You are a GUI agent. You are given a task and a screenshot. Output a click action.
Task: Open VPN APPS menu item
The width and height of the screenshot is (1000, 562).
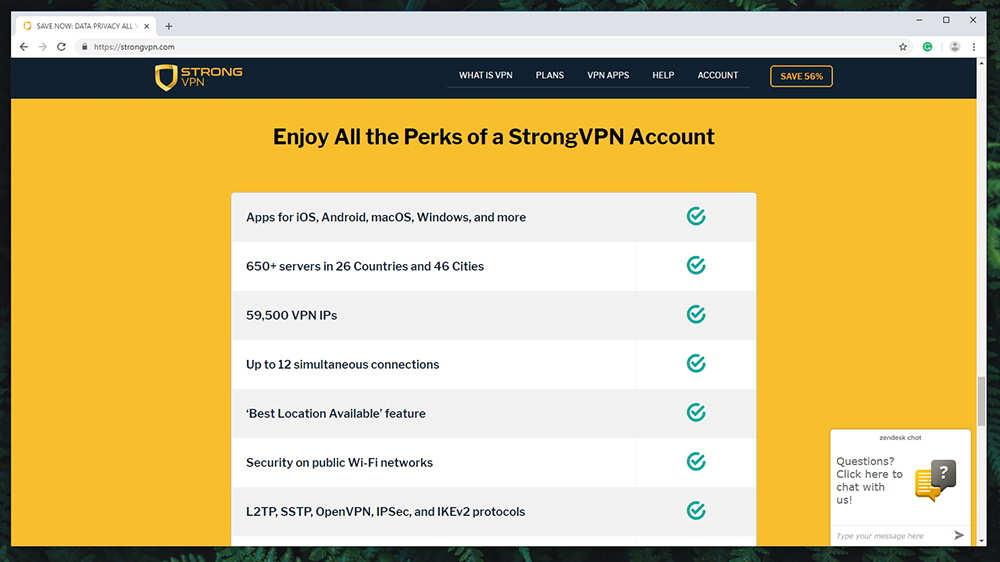click(x=608, y=75)
